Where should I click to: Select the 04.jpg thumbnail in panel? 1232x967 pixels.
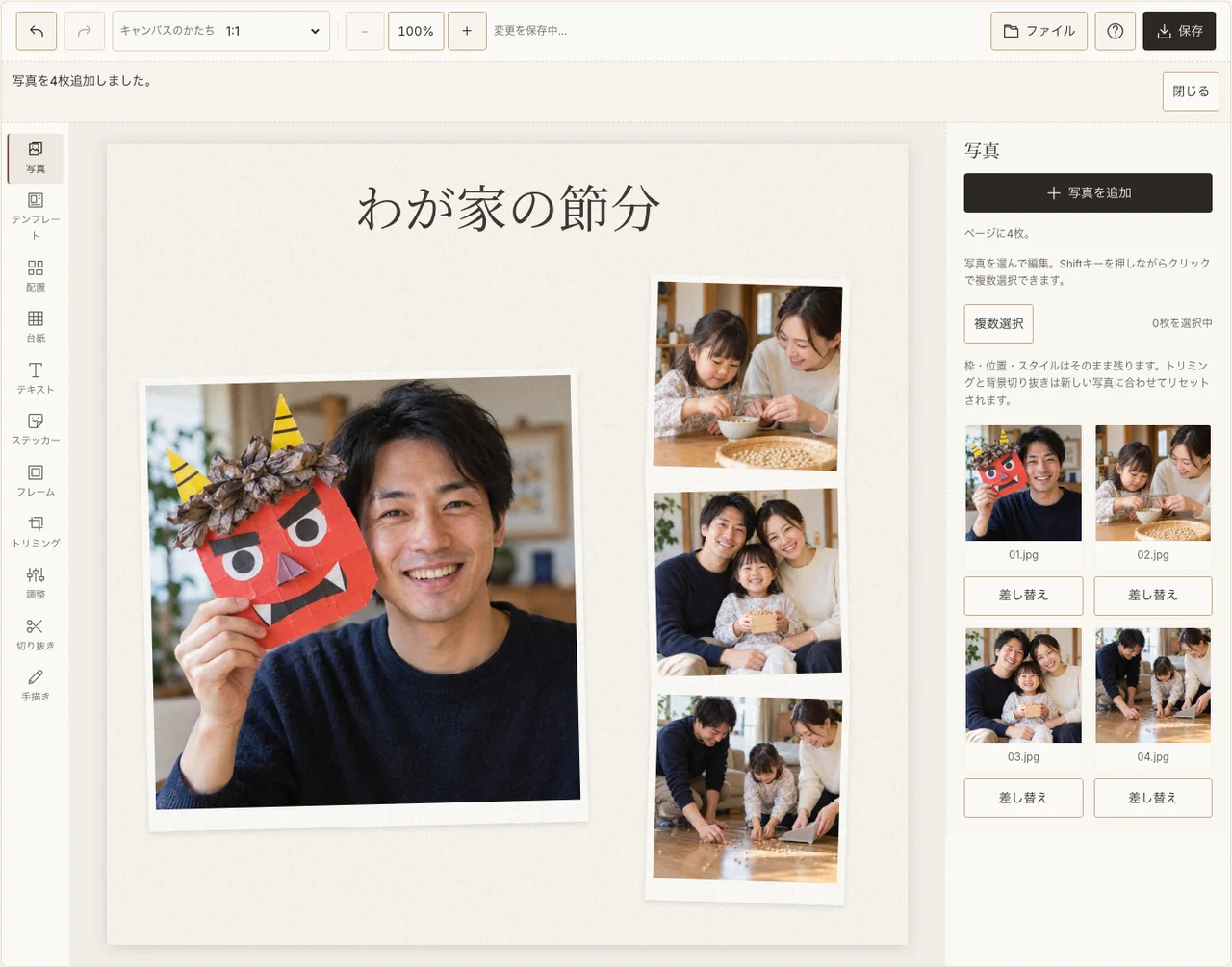pyautogui.click(x=1153, y=685)
